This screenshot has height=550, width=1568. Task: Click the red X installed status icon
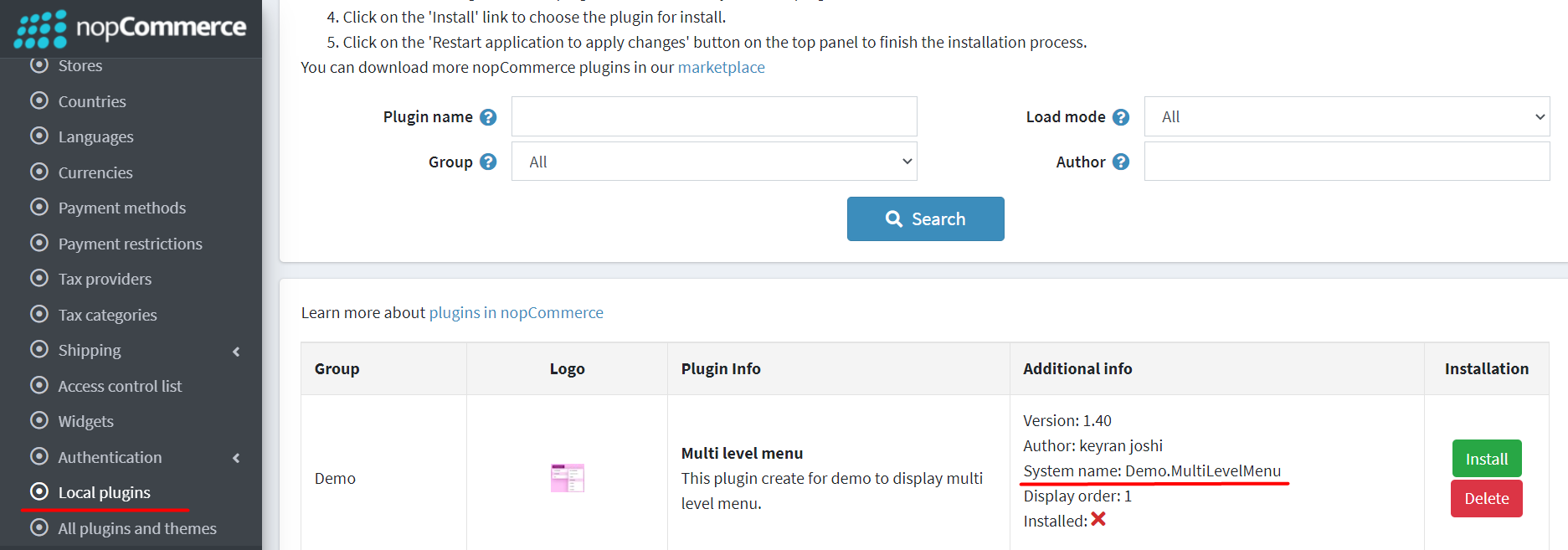tap(1098, 520)
